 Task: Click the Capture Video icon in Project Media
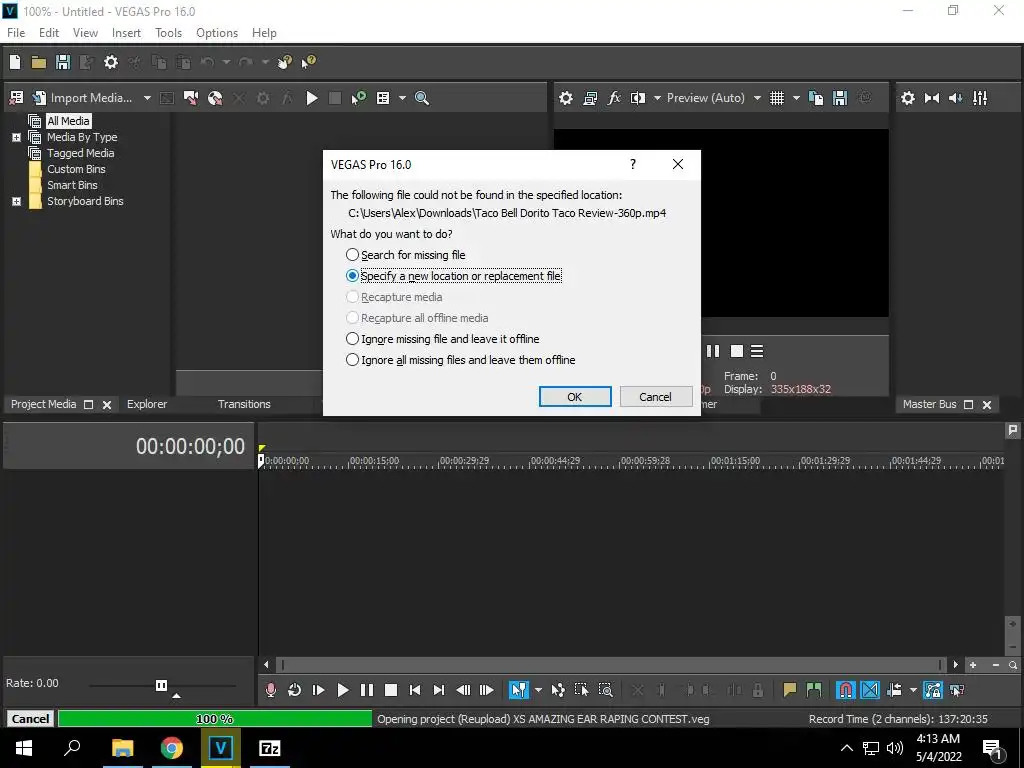pyautogui.click(x=191, y=98)
